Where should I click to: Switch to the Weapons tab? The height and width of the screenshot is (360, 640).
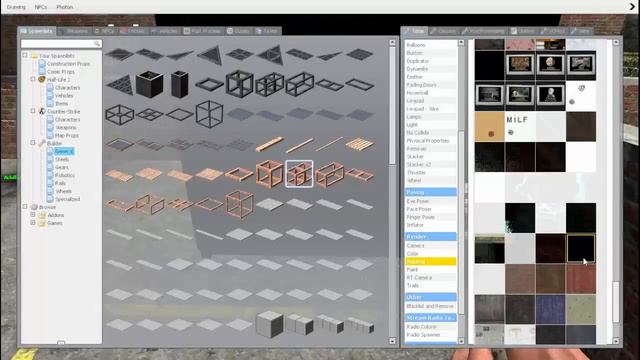pos(73,31)
